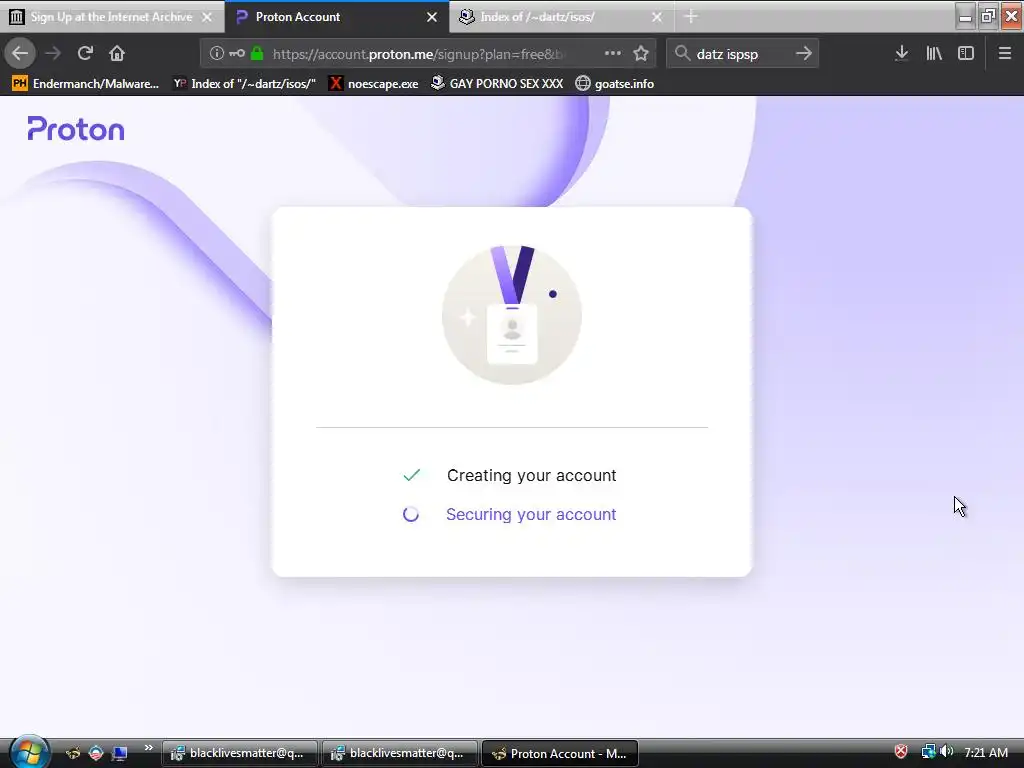The image size is (1024, 768).
Task: Select the Proton Account tab
Action: click(x=337, y=17)
